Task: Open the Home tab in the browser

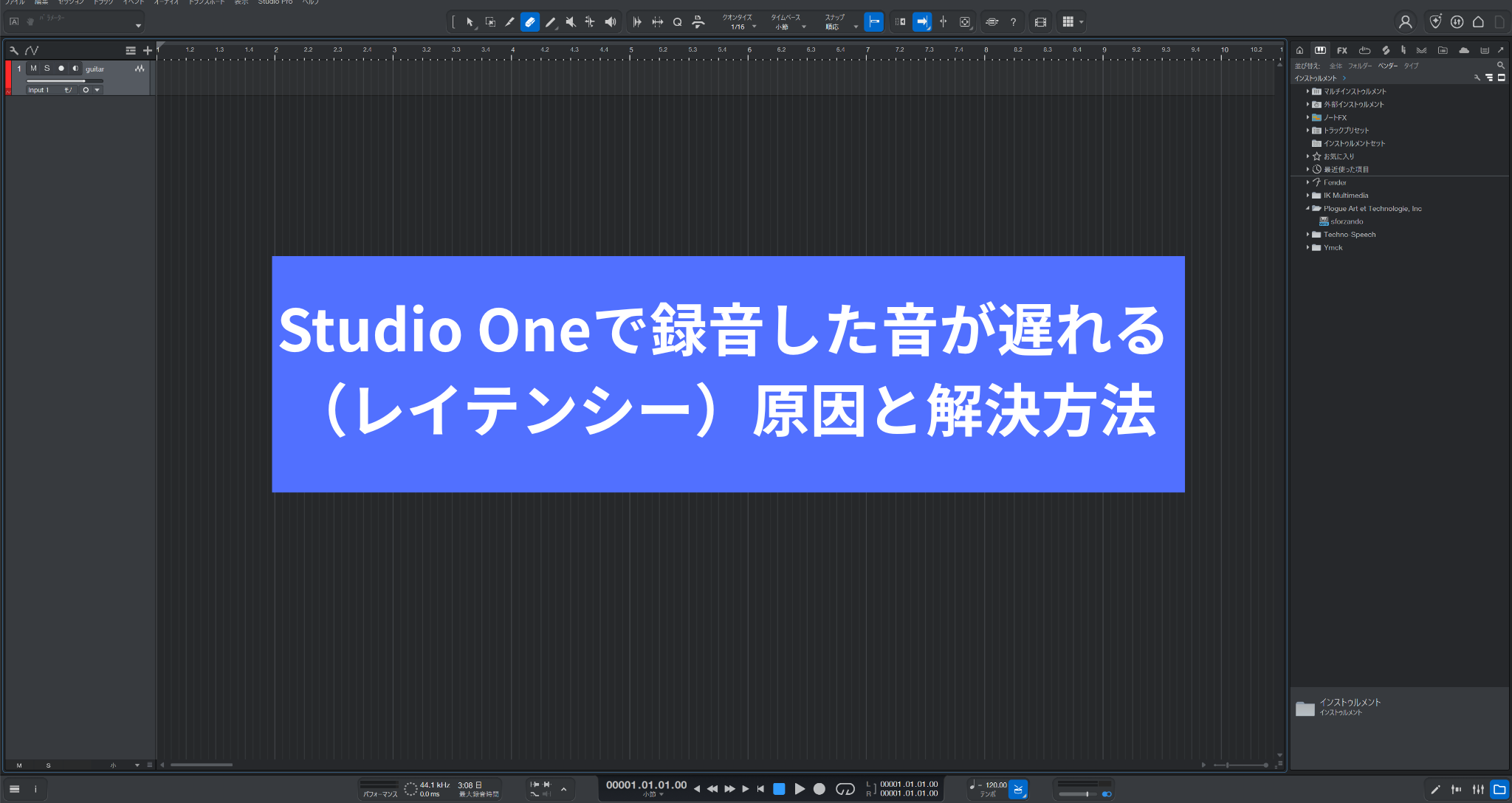Action: (1300, 50)
